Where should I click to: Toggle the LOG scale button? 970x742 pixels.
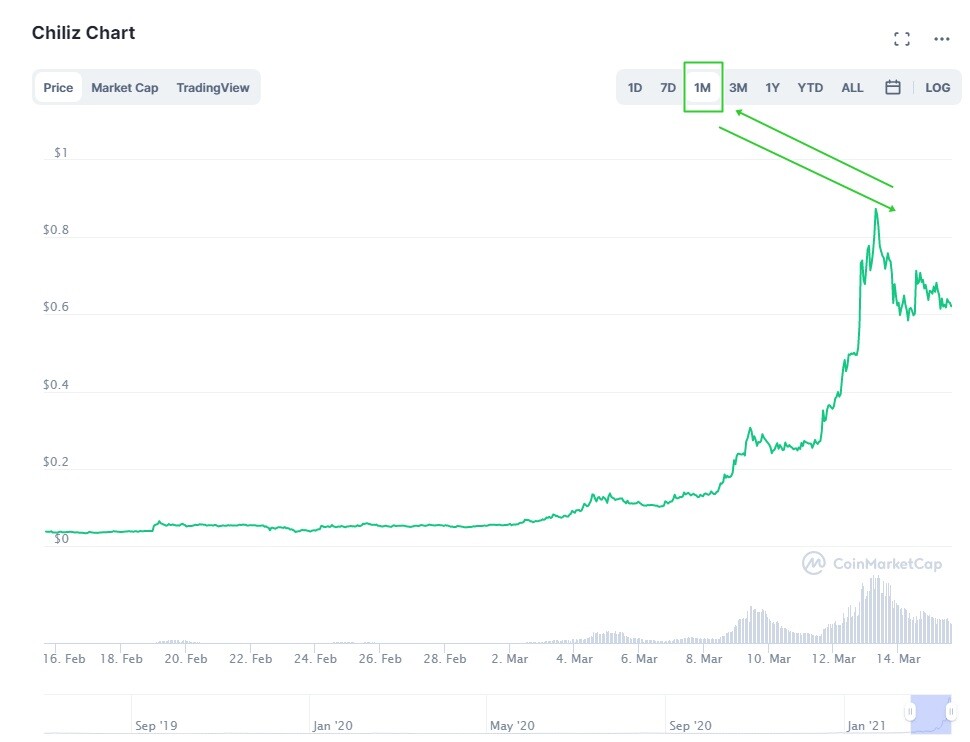(x=937, y=87)
